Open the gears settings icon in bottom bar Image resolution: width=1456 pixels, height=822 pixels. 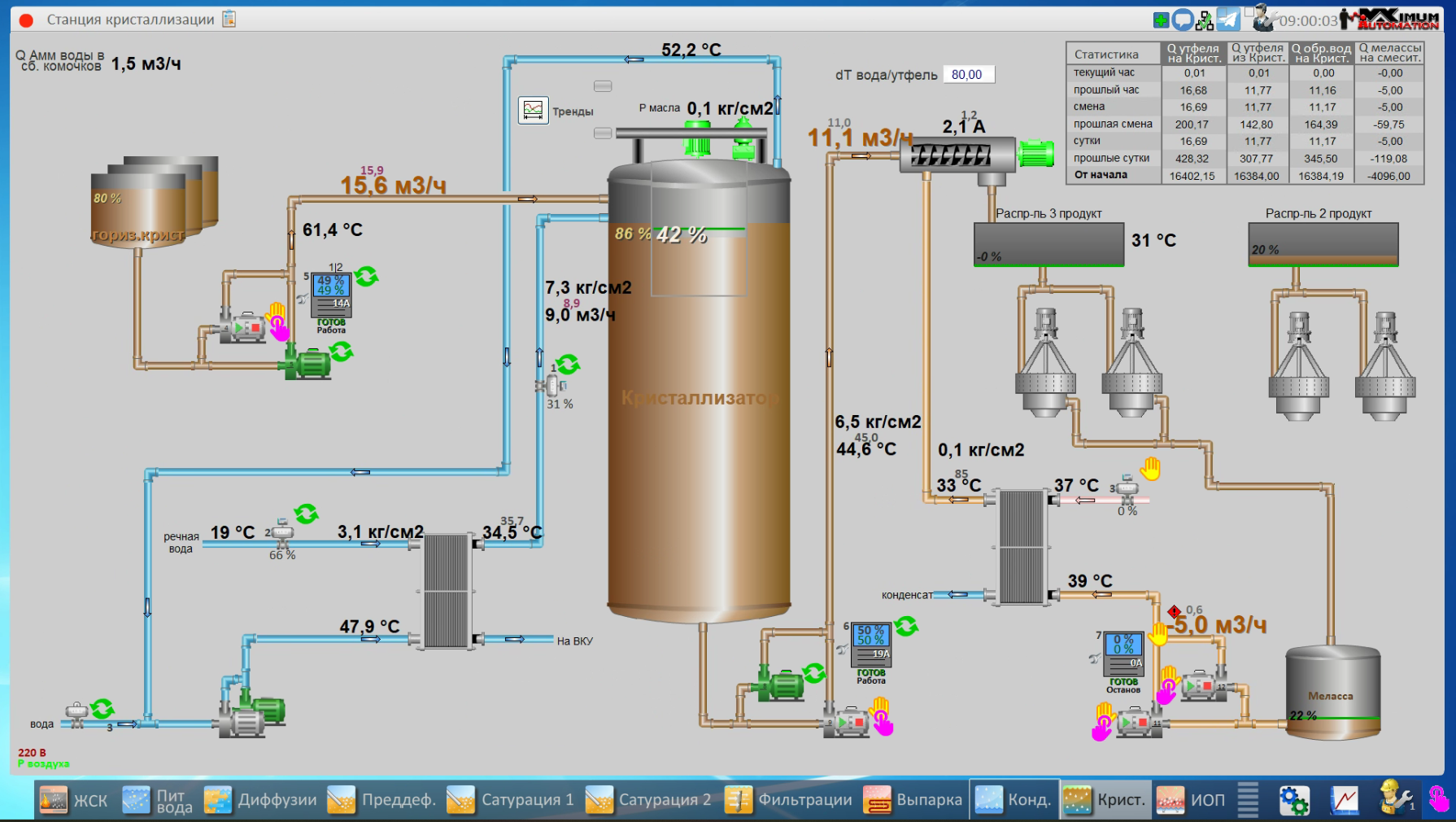click(x=1293, y=800)
